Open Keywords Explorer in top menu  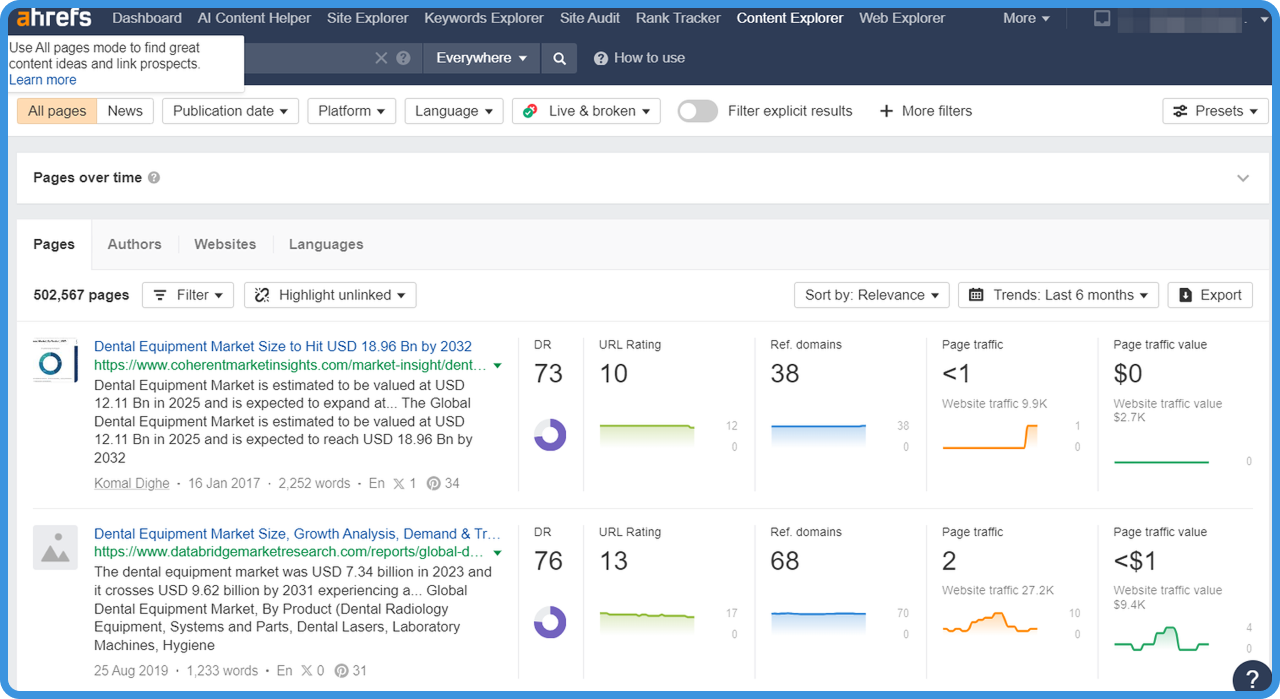coord(484,18)
